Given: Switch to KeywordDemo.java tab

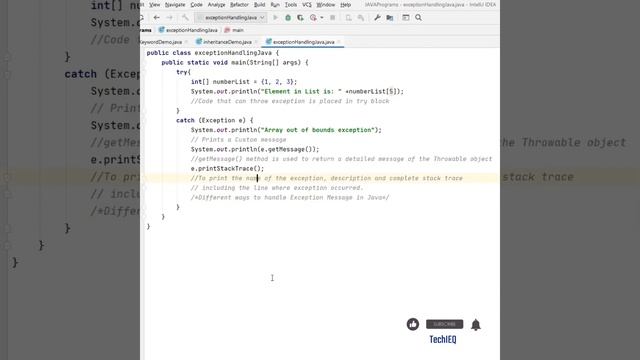Looking at the screenshot, I should click(162, 42).
